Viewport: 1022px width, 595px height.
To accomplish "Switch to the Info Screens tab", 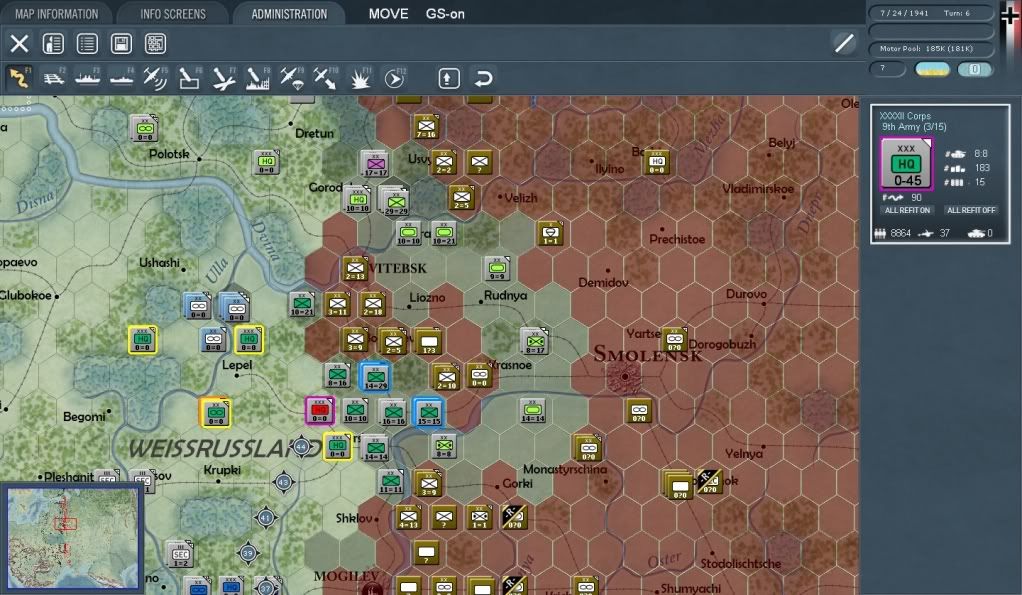I will [173, 14].
